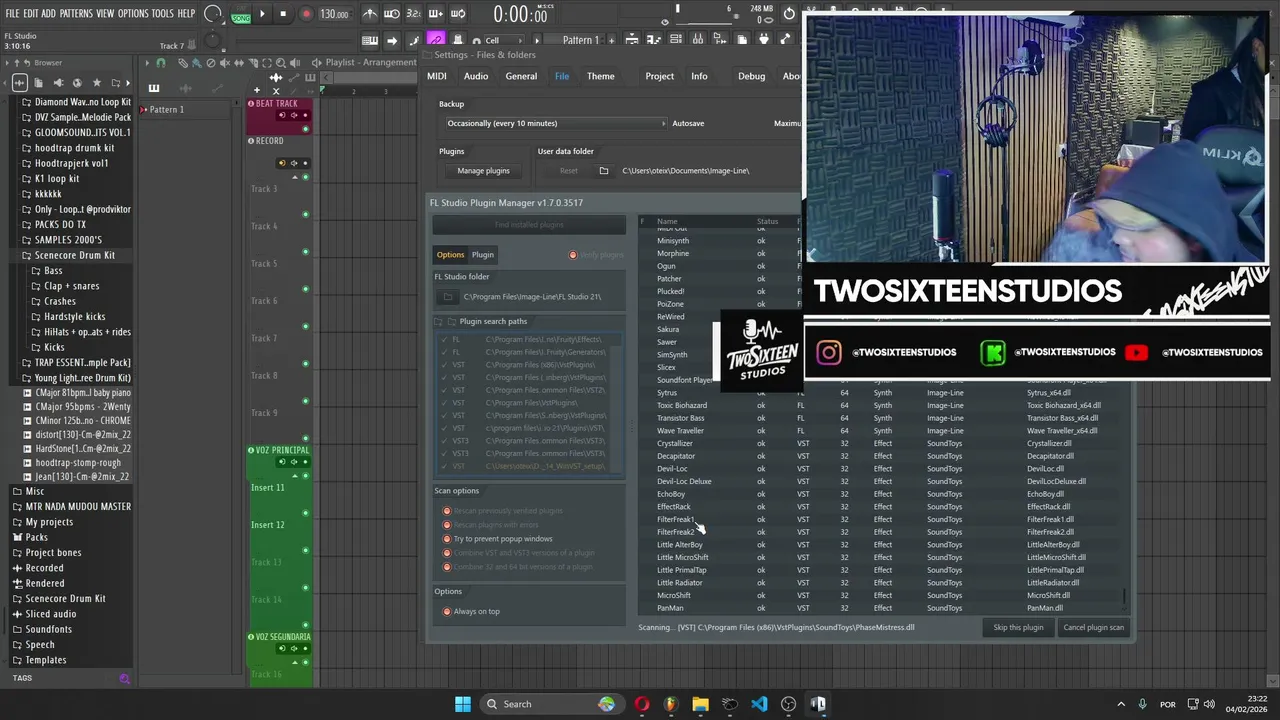Select the playlist pencil draw tool
Viewport: 1280px width, 720px height.
(x=183, y=63)
